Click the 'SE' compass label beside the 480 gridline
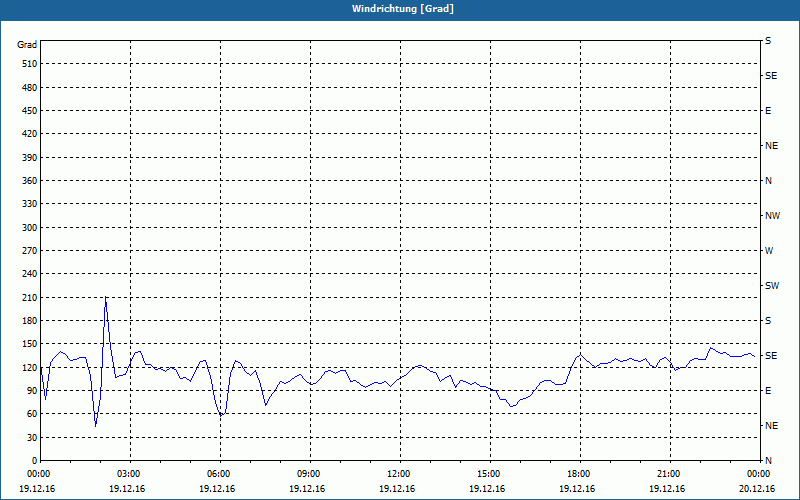 [771, 76]
